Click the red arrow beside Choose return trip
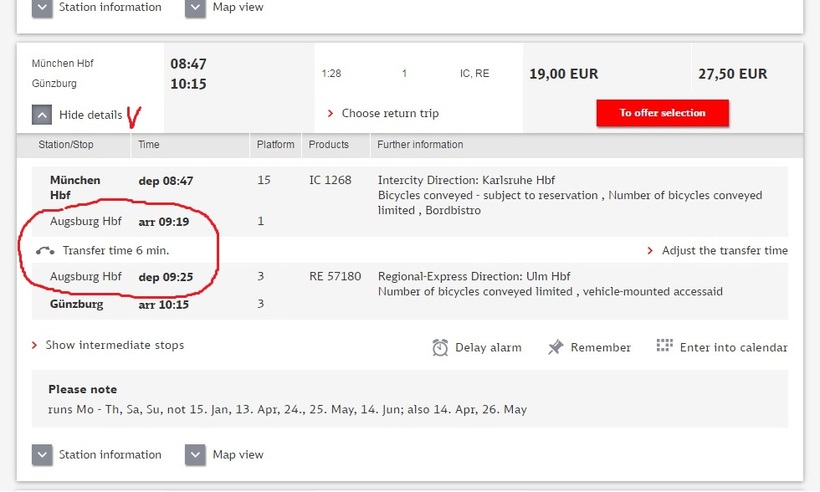Image resolution: width=820 pixels, height=492 pixels. click(x=331, y=114)
